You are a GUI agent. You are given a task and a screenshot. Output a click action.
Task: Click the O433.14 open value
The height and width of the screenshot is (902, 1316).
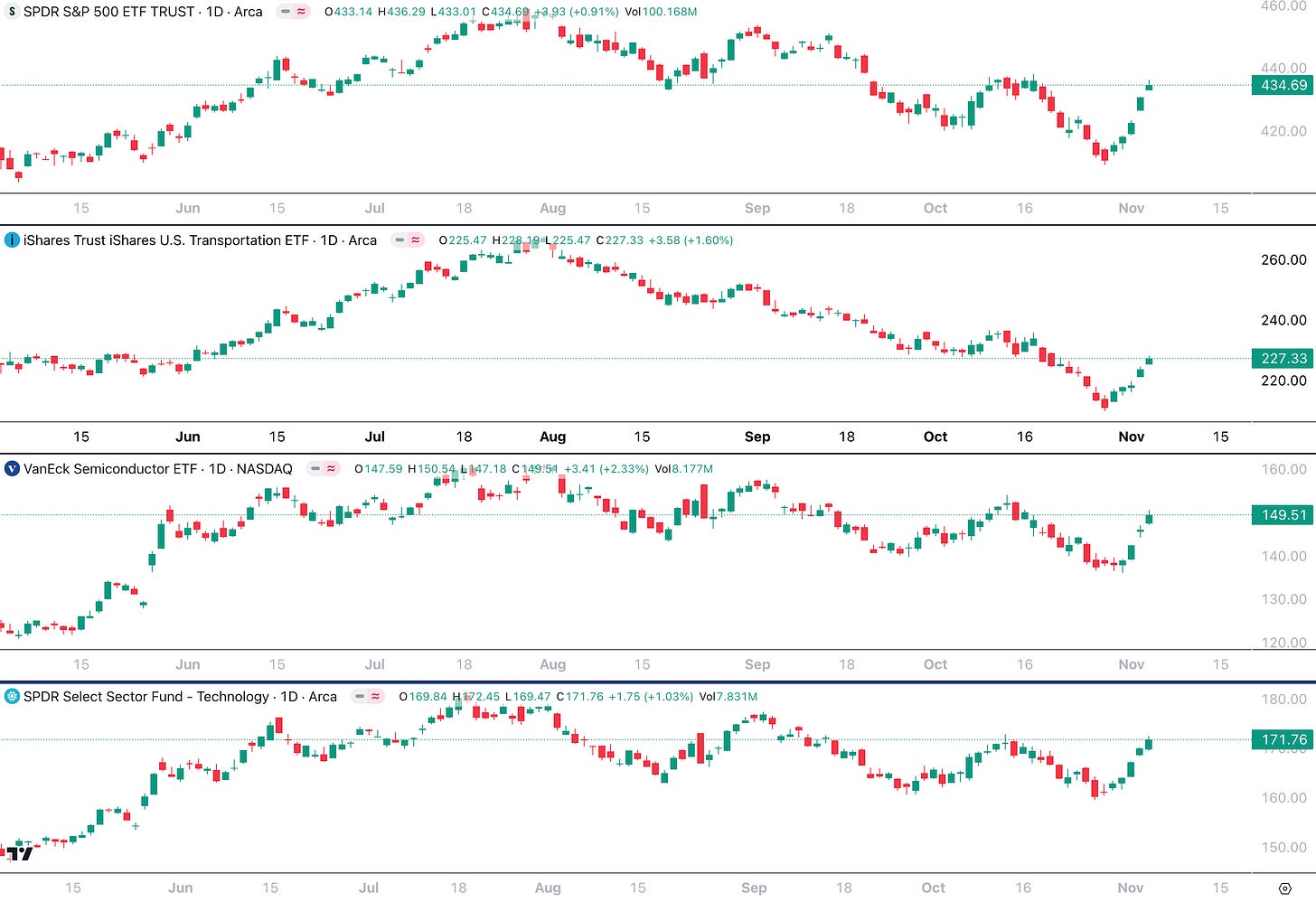[348, 12]
